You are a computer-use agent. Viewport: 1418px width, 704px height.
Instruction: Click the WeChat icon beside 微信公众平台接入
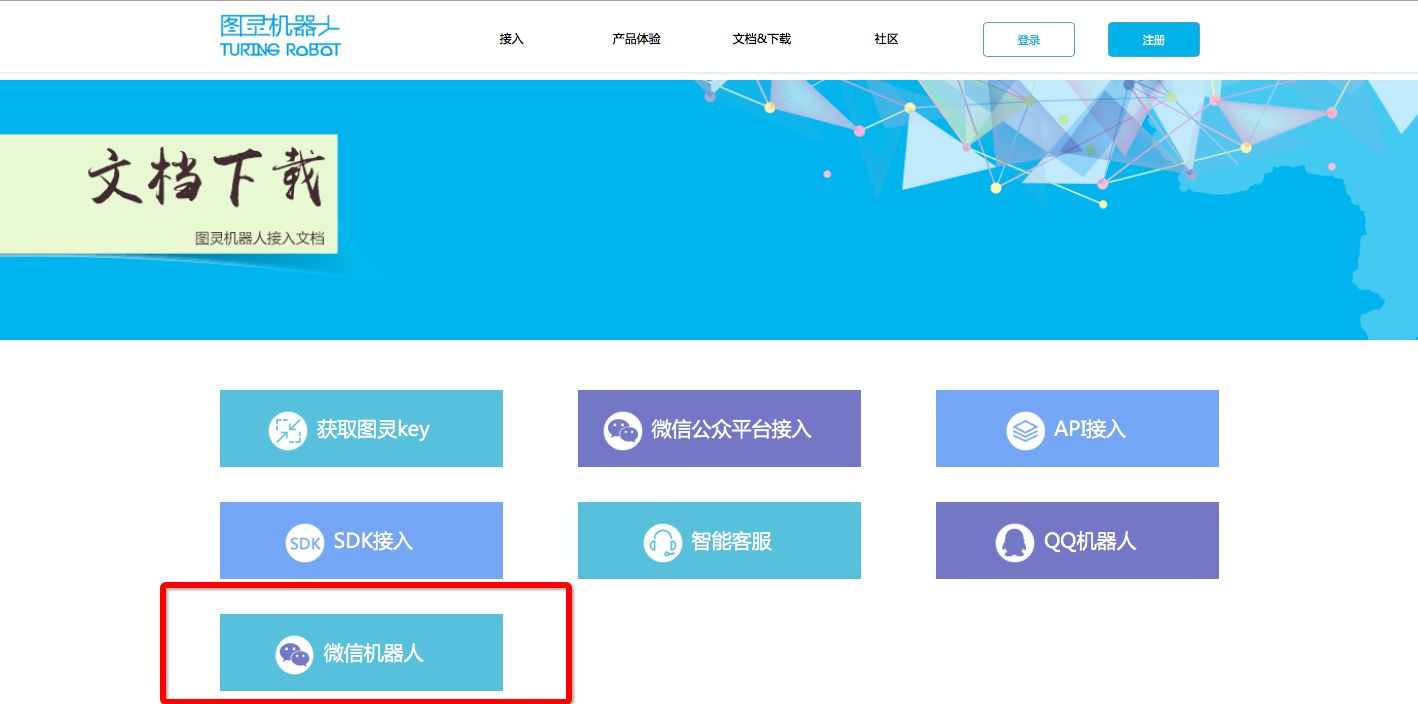623,431
